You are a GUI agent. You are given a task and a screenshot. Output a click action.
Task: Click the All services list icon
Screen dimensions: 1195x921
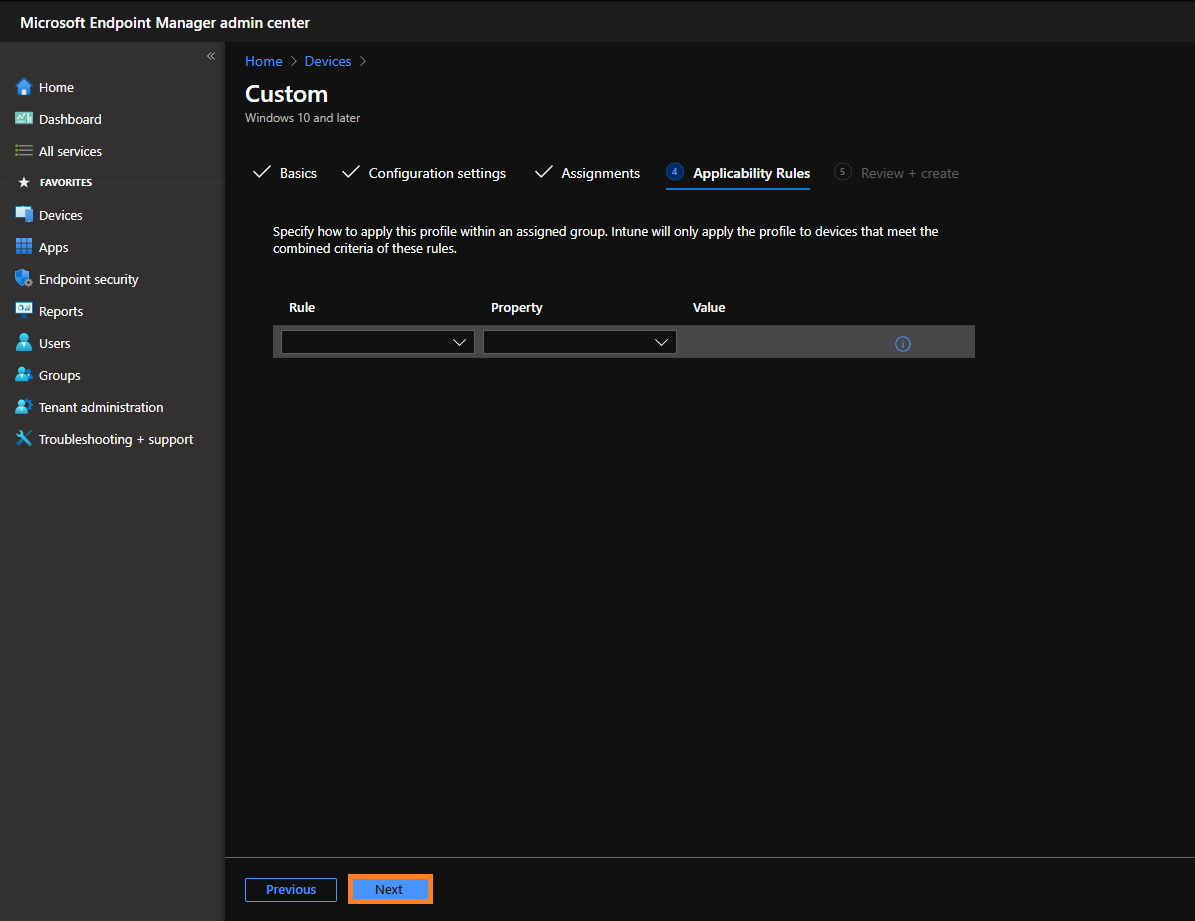(x=24, y=151)
